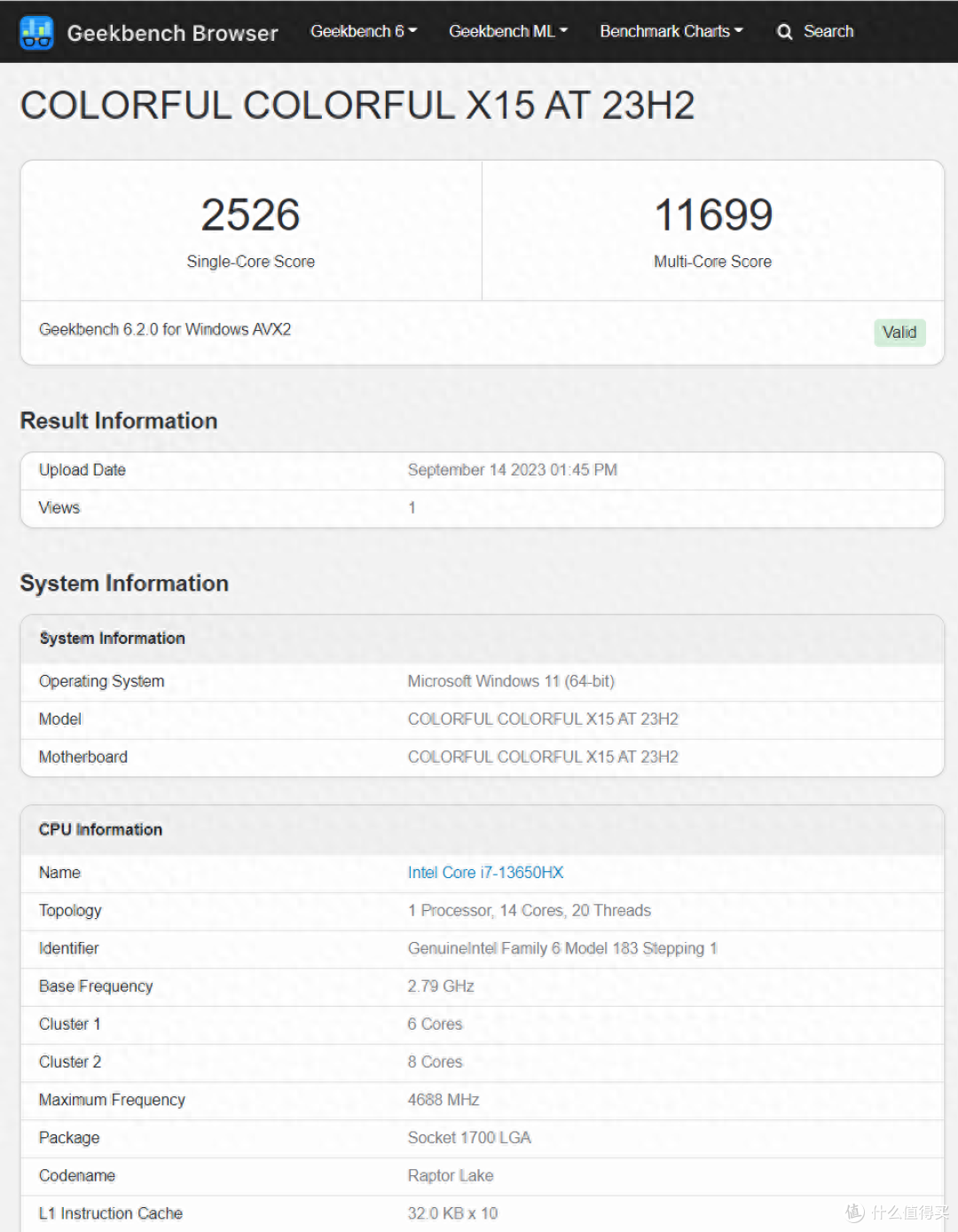The image size is (958, 1232).
Task: Select the '8 Cores' value
Action: click(x=436, y=1063)
